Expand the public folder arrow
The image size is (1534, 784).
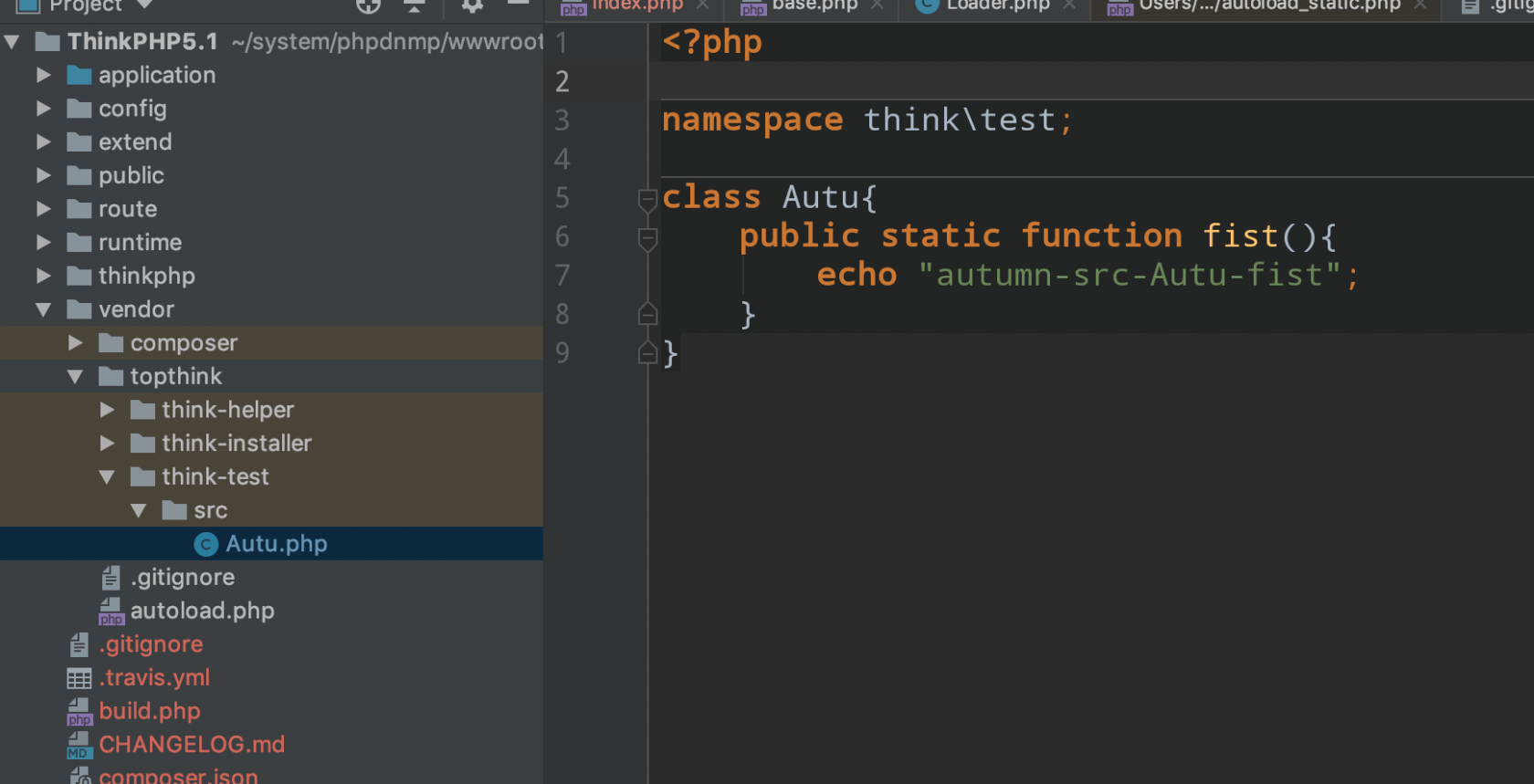click(43, 175)
